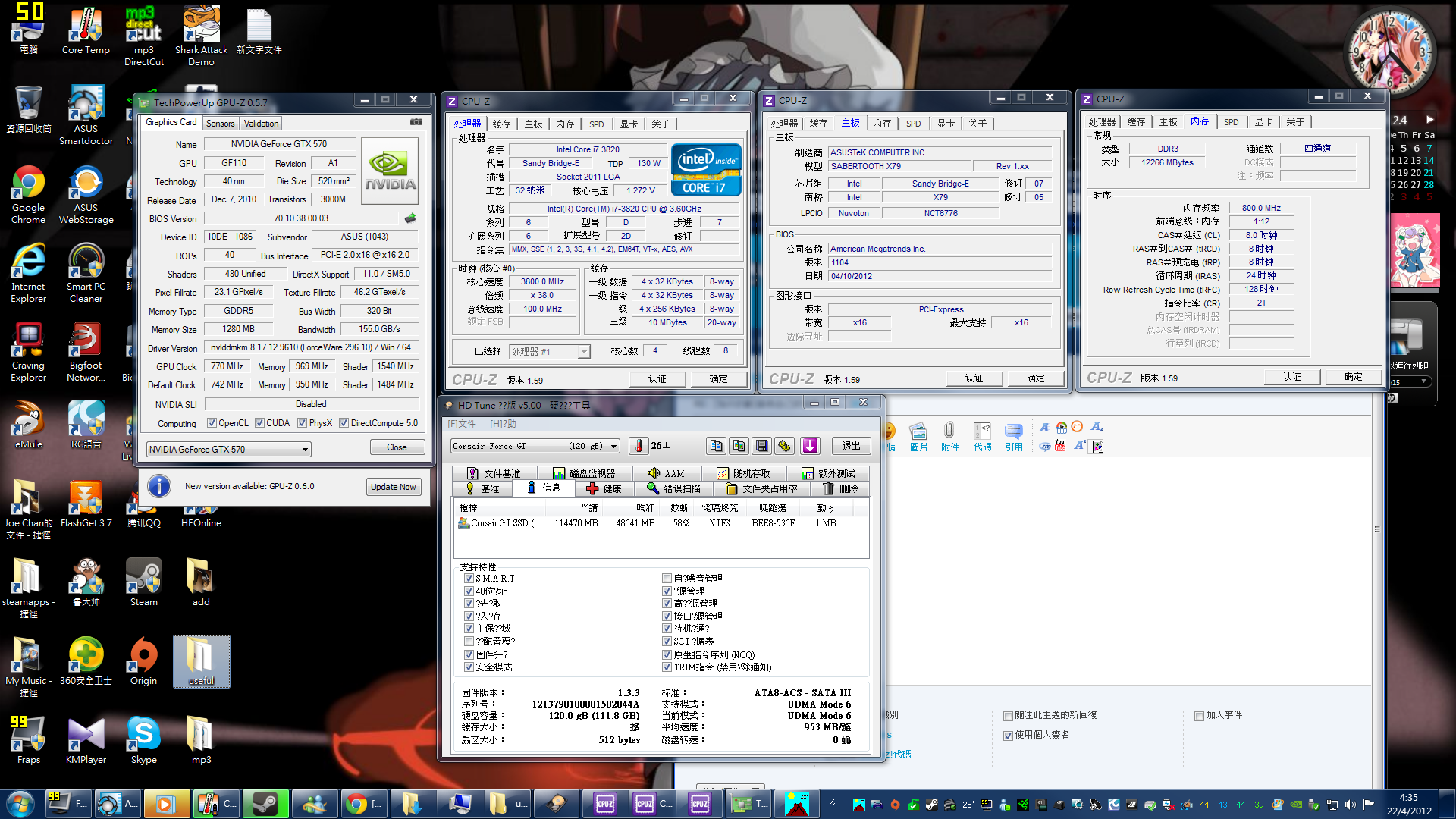This screenshot has height=819, width=1456.
Task: Click the Fraps desktop icon
Action: point(28,740)
